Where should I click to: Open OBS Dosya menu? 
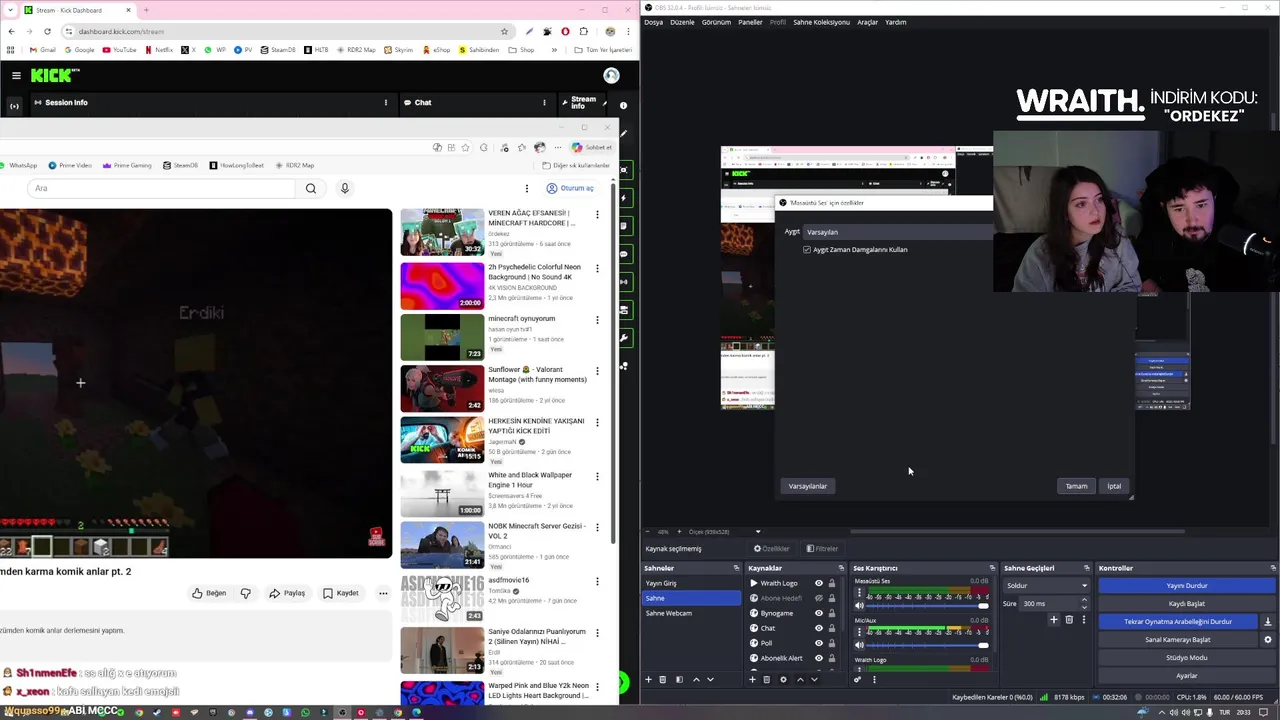coord(653,22)
